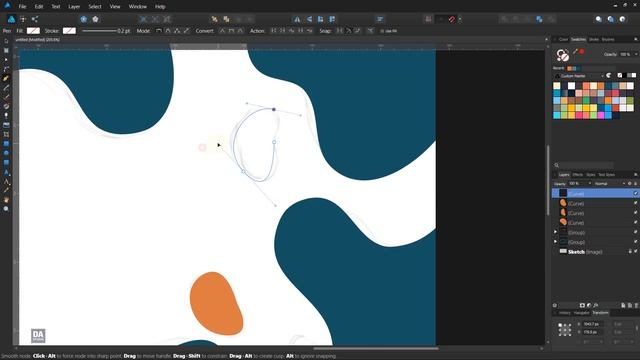Toggle visibility of the selected (Curve) layer

(636, 193)
